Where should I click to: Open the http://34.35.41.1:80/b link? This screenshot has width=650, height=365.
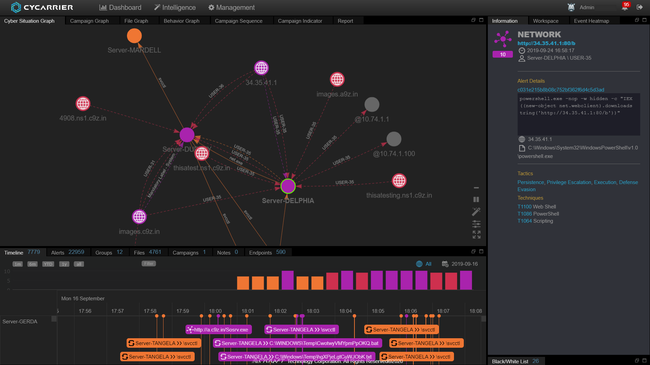point(546,43)
